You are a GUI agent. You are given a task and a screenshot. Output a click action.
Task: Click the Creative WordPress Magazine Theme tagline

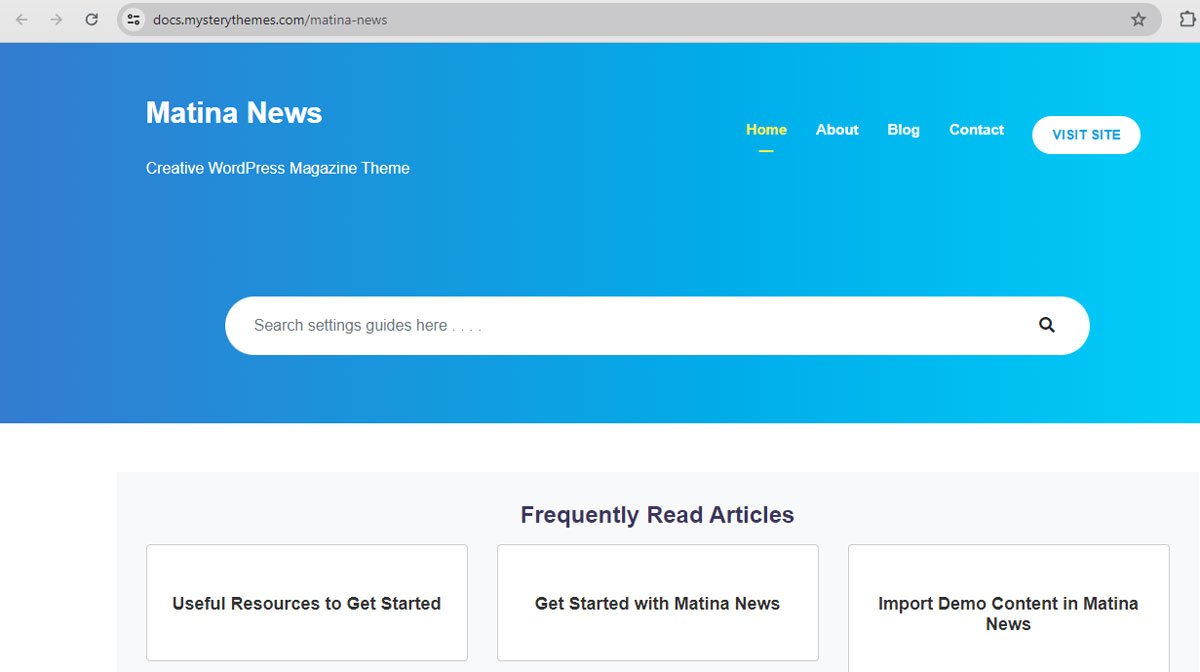click(x=278, y=168)
